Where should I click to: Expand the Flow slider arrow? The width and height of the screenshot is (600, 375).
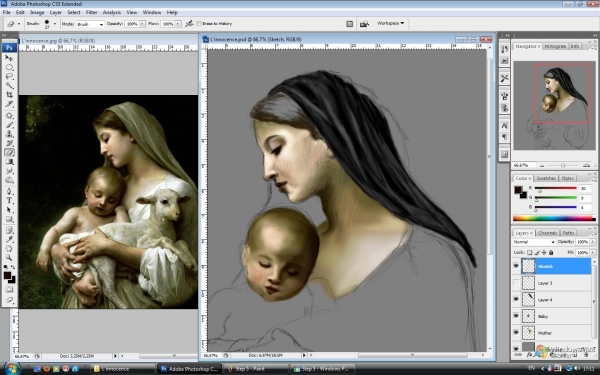[x=178, y=24]
